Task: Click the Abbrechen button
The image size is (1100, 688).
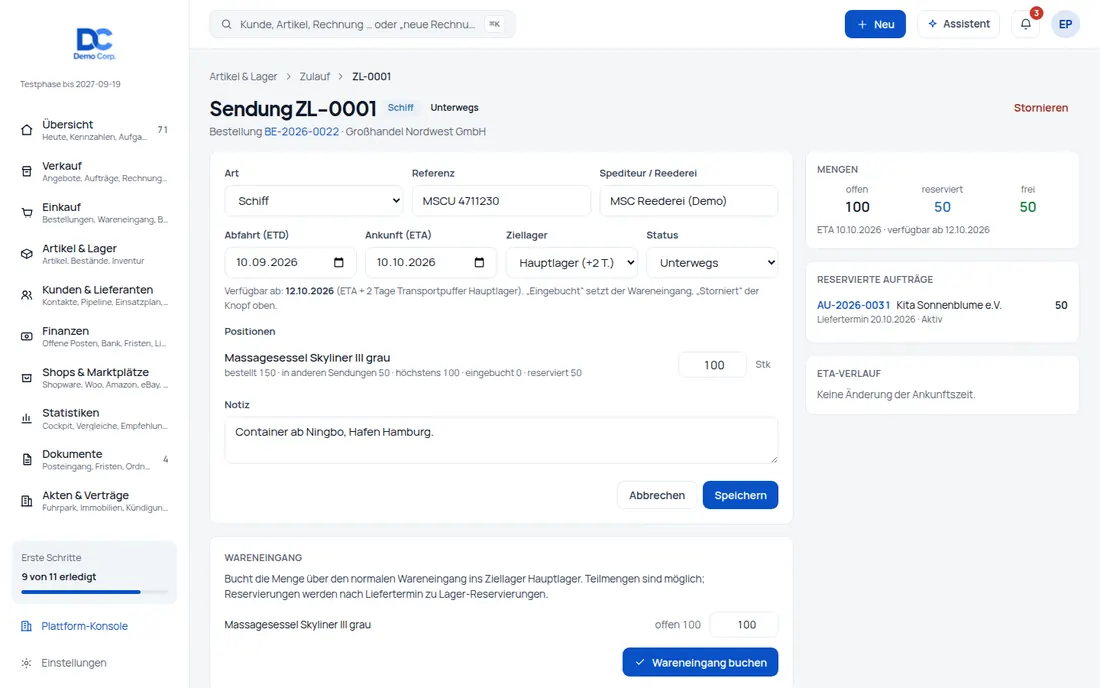Action: pyautogui.click(x=657, y=495)
